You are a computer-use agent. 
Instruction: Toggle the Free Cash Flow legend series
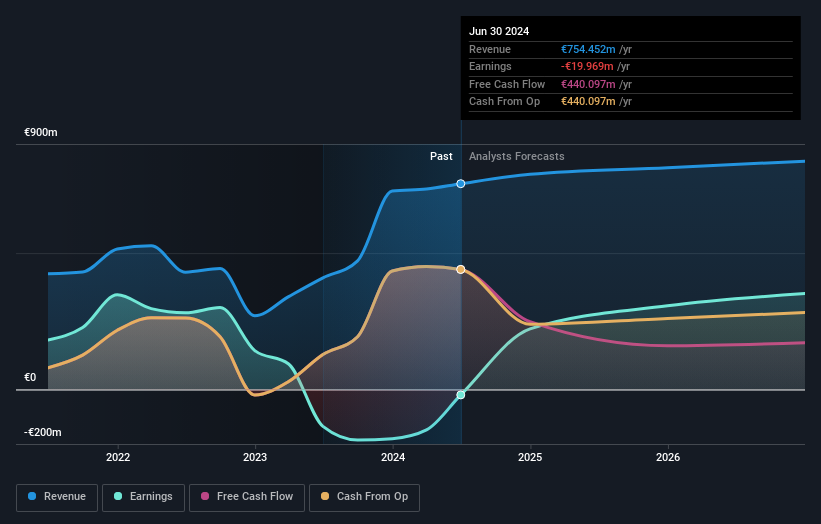247,497
